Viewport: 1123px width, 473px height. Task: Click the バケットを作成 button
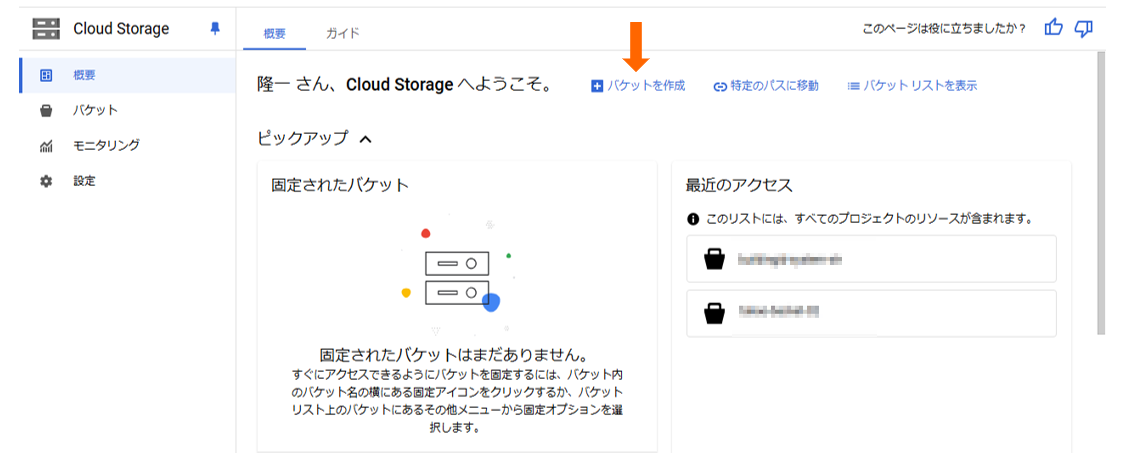pos(638,86)
